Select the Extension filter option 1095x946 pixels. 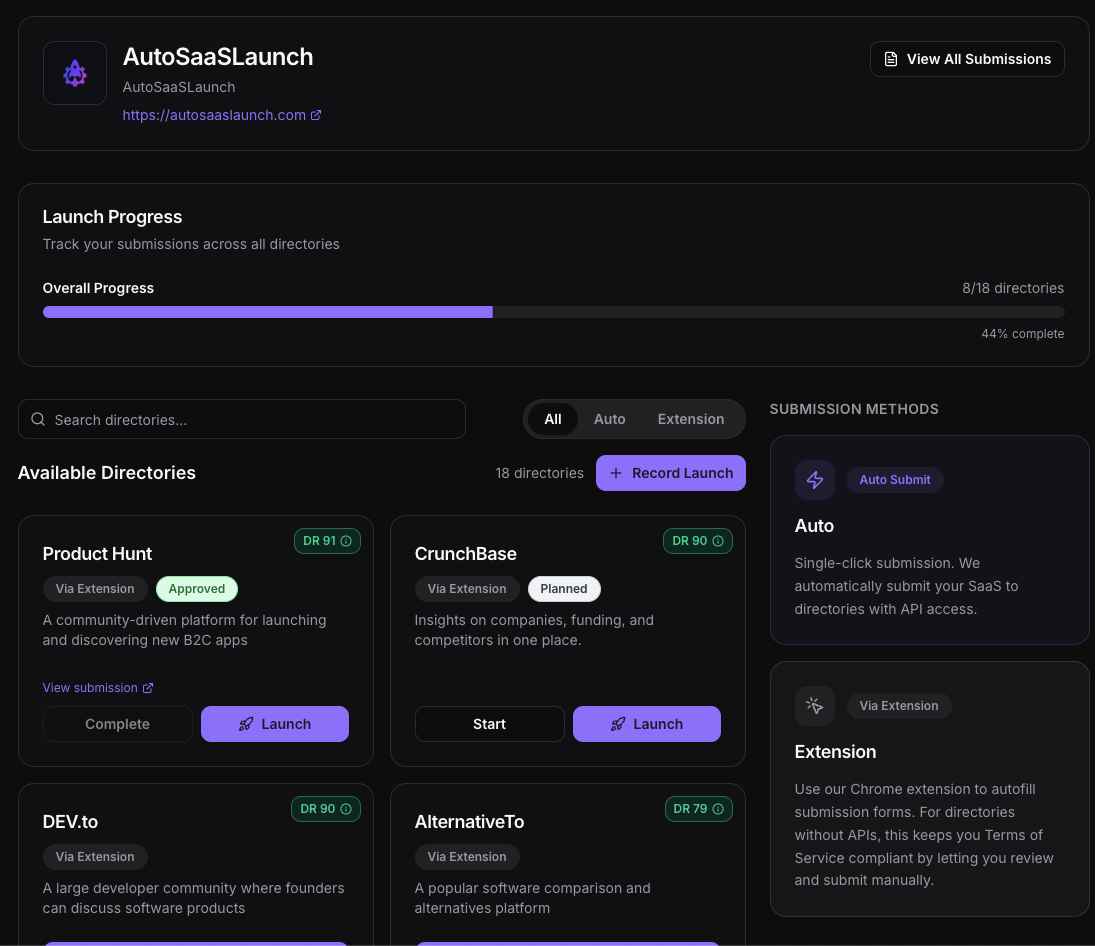coord(690,418)
